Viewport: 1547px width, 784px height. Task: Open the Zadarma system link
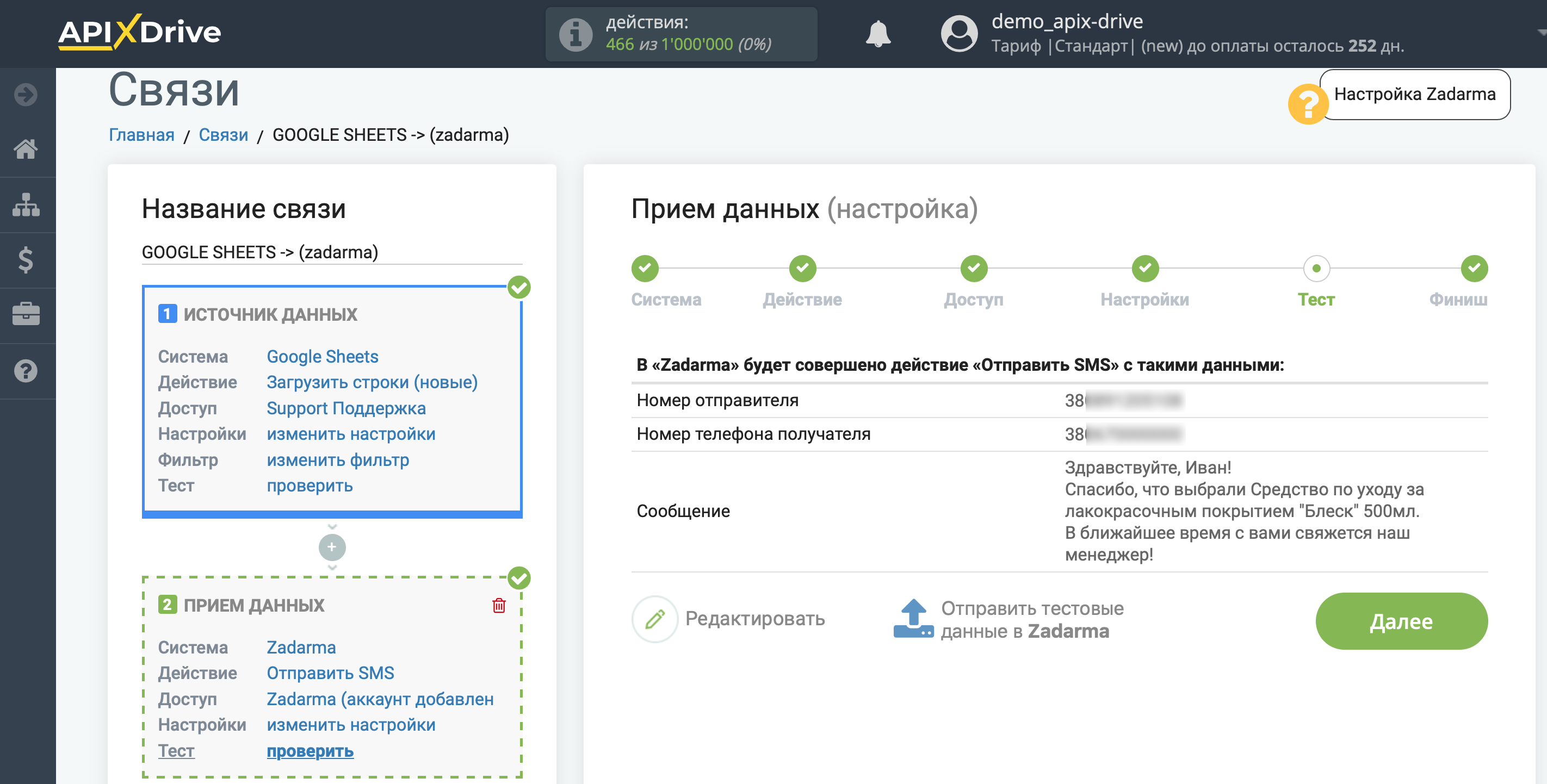(x=301, y=647)
